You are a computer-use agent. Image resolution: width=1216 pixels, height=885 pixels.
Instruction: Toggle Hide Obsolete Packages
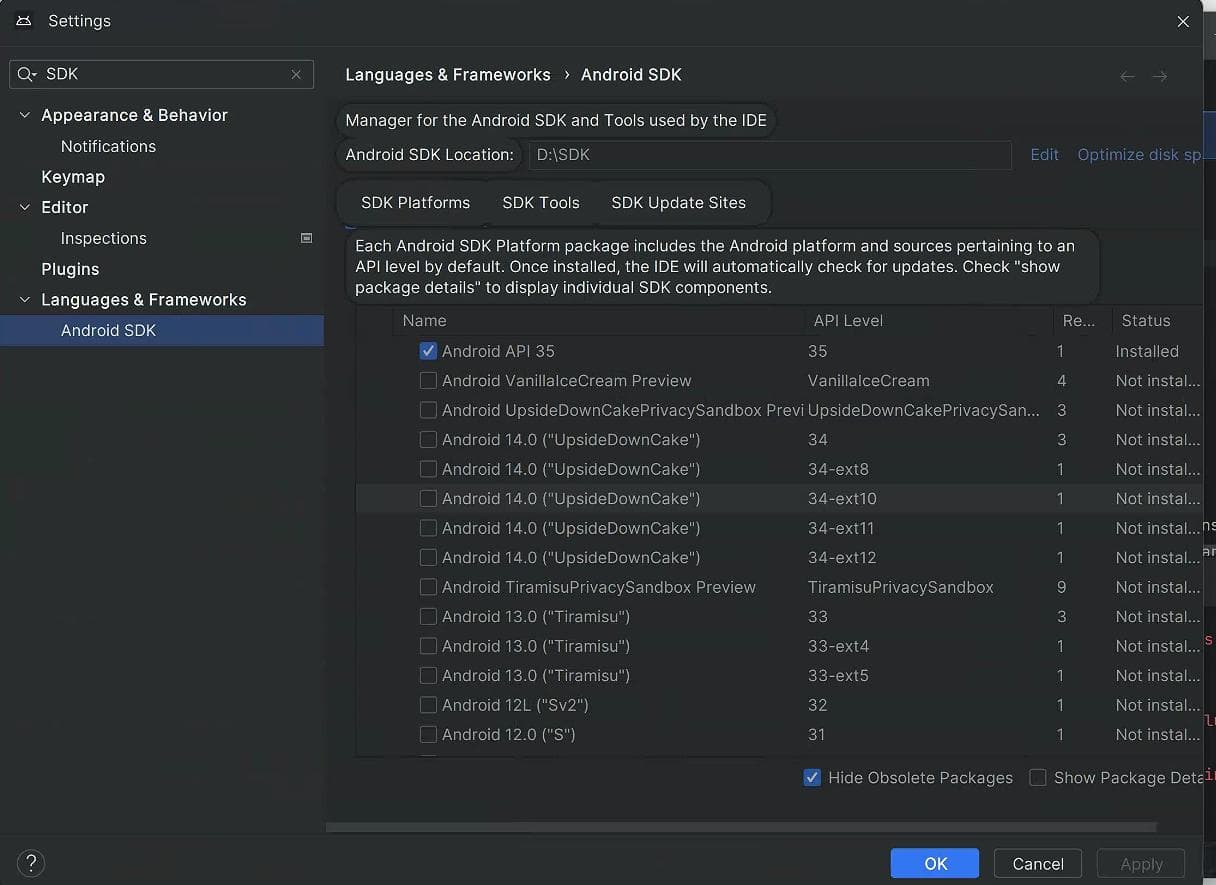click(x=812, y=777)
